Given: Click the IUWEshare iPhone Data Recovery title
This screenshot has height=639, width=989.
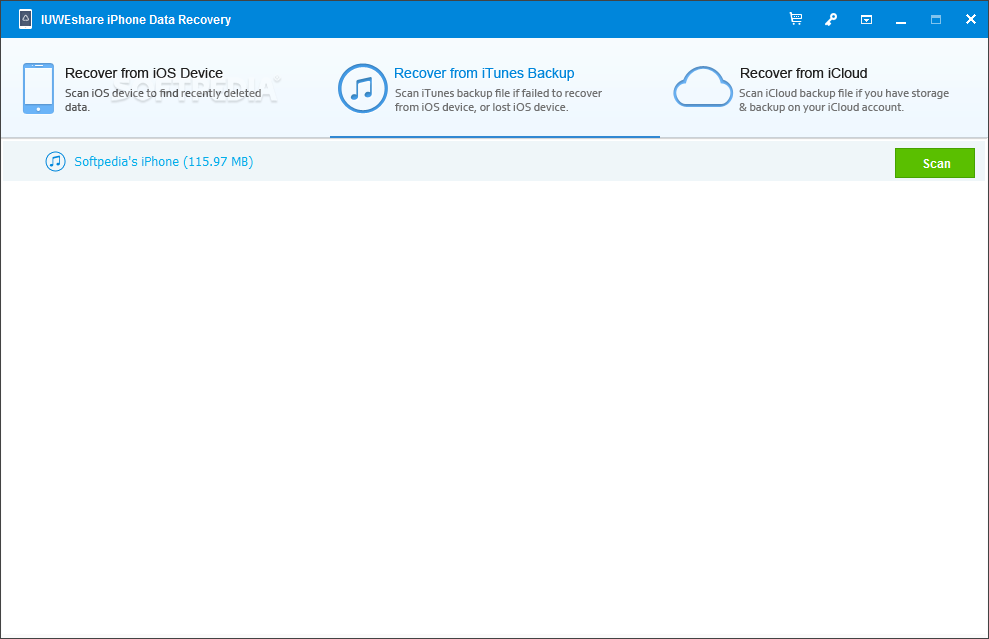Looking at the screenshot, I should [136, 20].
